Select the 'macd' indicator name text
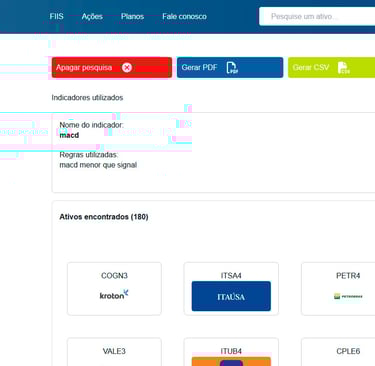The width and height of the screenshot is (375, 366). point(69,135)
